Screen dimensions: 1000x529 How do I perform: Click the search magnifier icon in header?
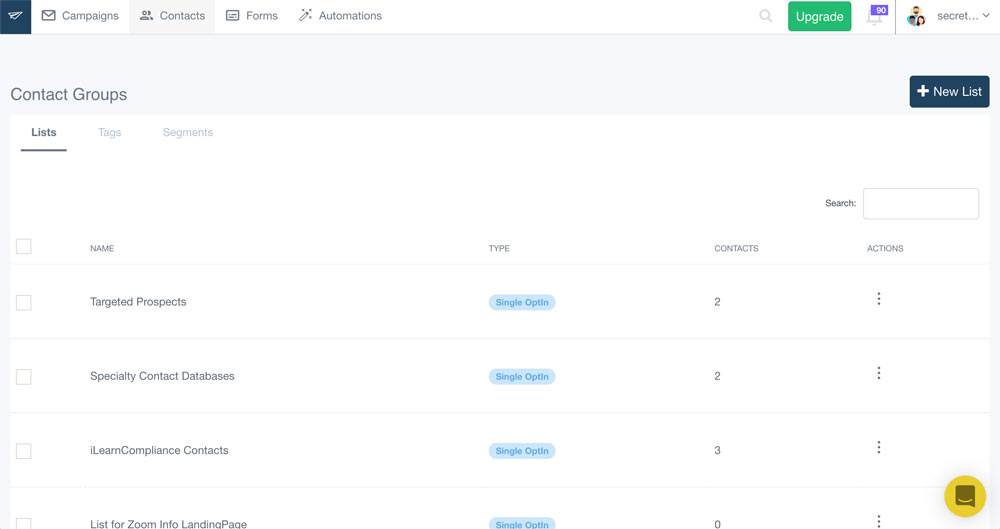[x=765, y=16]
